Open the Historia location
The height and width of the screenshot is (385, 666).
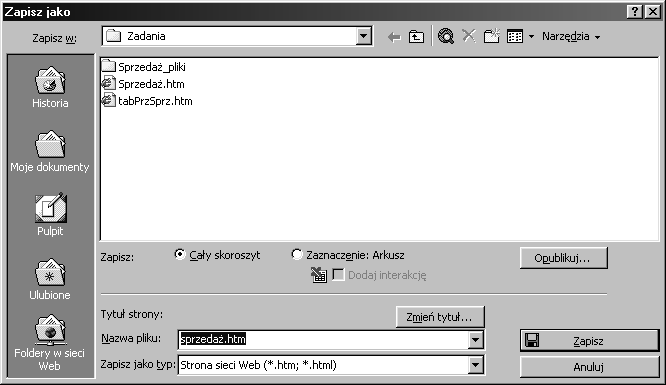click(x=50, y=88)
